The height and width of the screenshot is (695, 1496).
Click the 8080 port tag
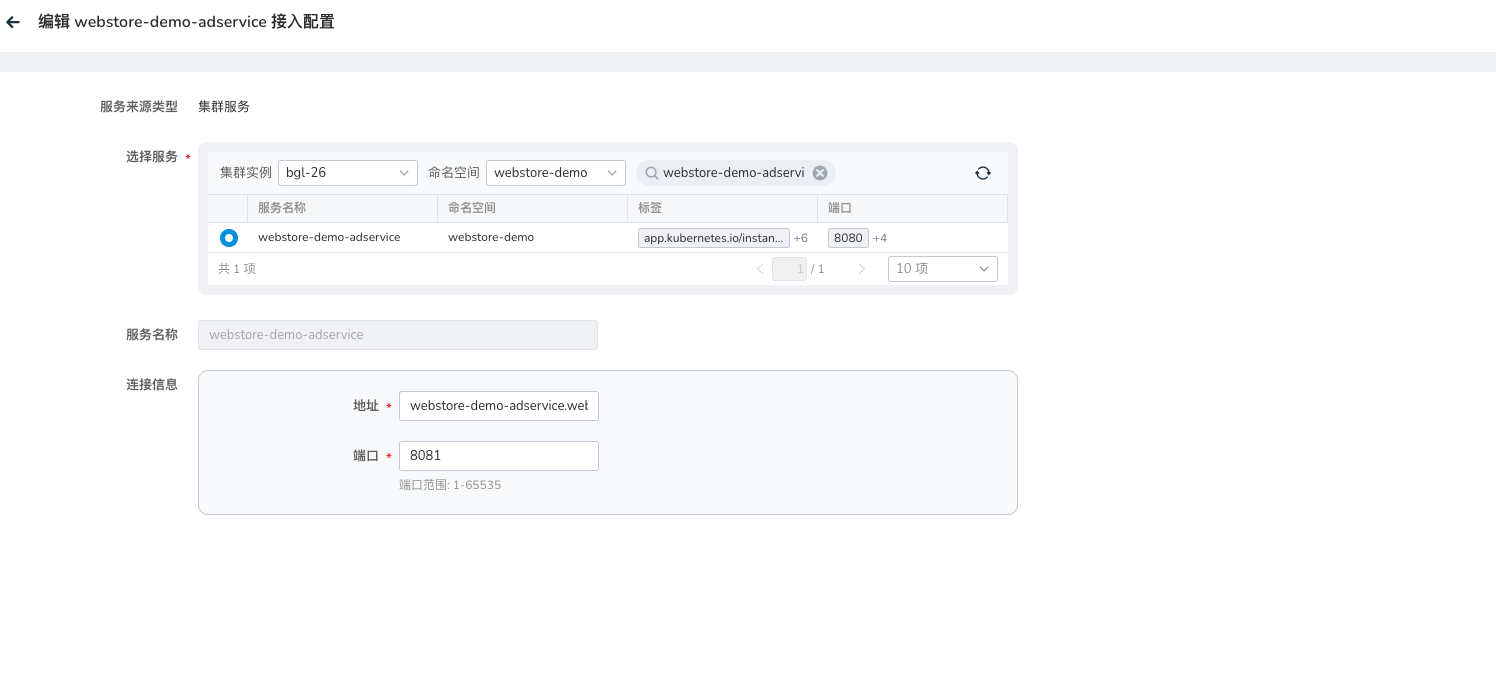[x=848, y=238]
